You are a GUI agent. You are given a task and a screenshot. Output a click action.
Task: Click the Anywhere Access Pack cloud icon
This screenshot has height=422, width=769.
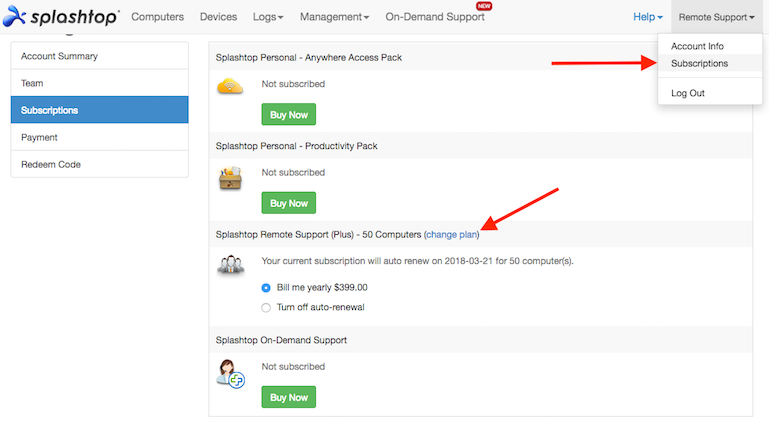(230, 86)
